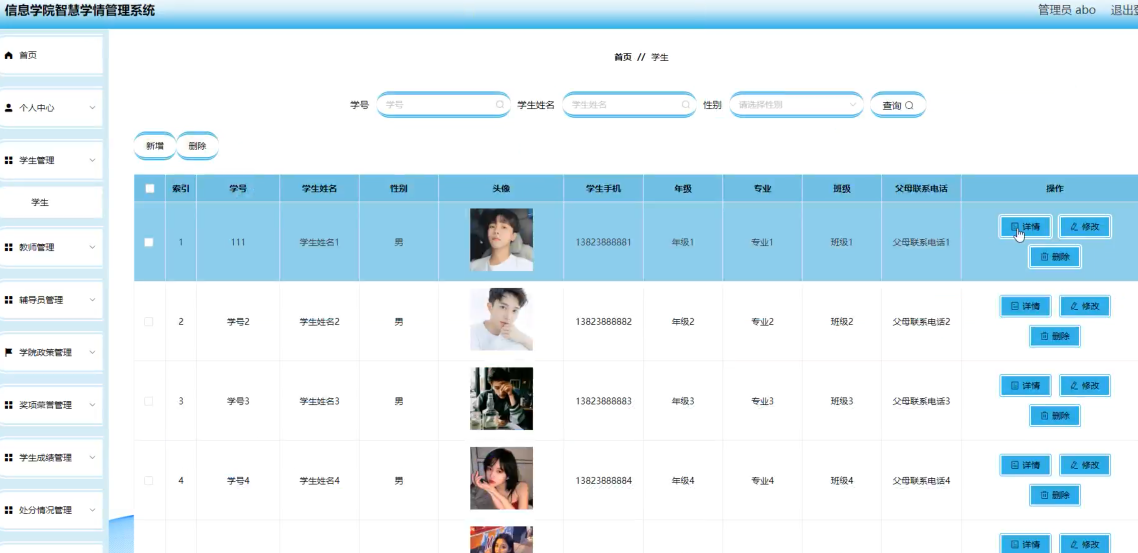Click the grid icon beside 奖项荣誉管理
Viewport: 1138px width, 553px height.
tap(9, 405)
